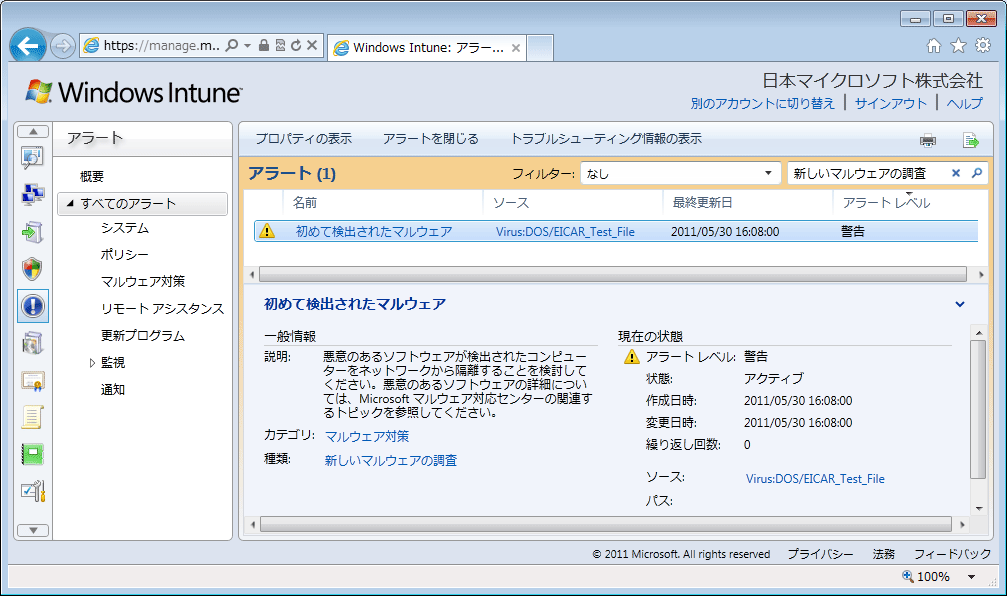The height and width of the screenshot is (596, 1007).
Task: Select 概要 in the alerts navigation
Action: (92, 176)
